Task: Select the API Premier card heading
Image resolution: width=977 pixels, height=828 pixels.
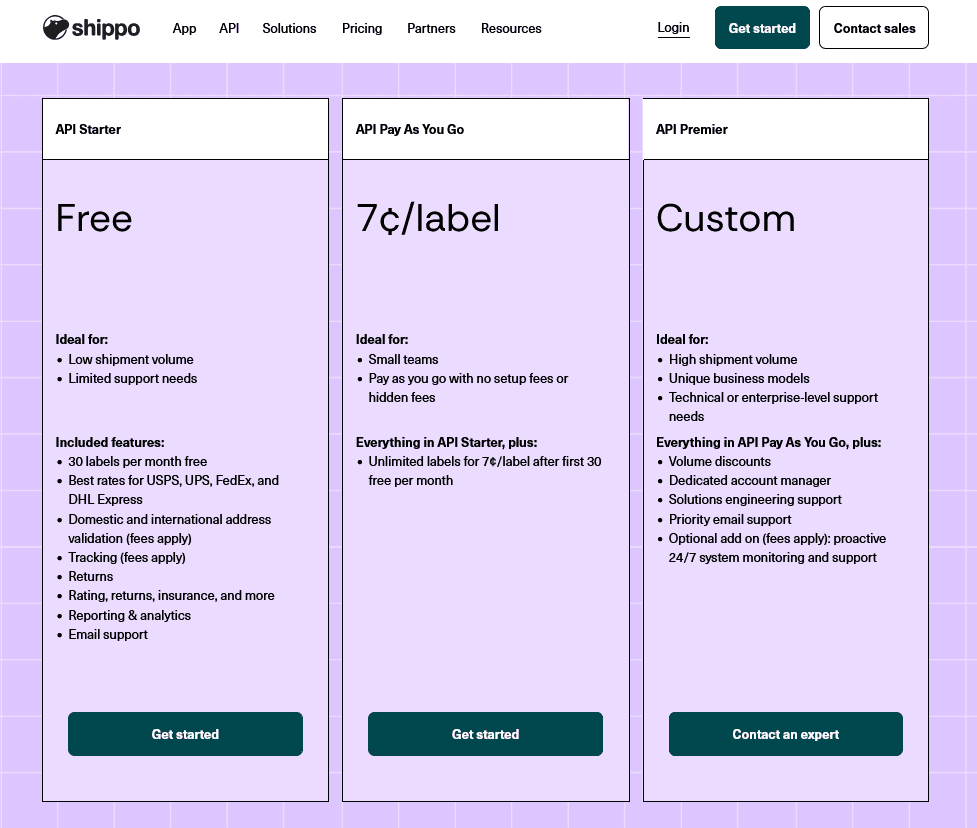Action: coord(692,130)
